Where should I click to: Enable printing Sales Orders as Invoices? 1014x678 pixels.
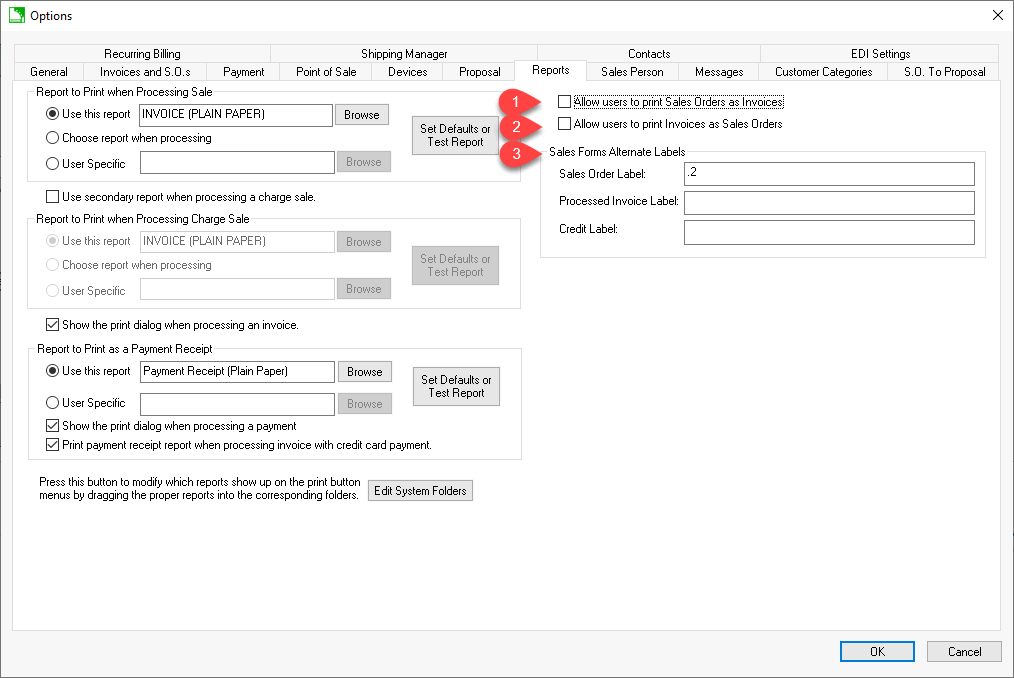tap(565, 102)
